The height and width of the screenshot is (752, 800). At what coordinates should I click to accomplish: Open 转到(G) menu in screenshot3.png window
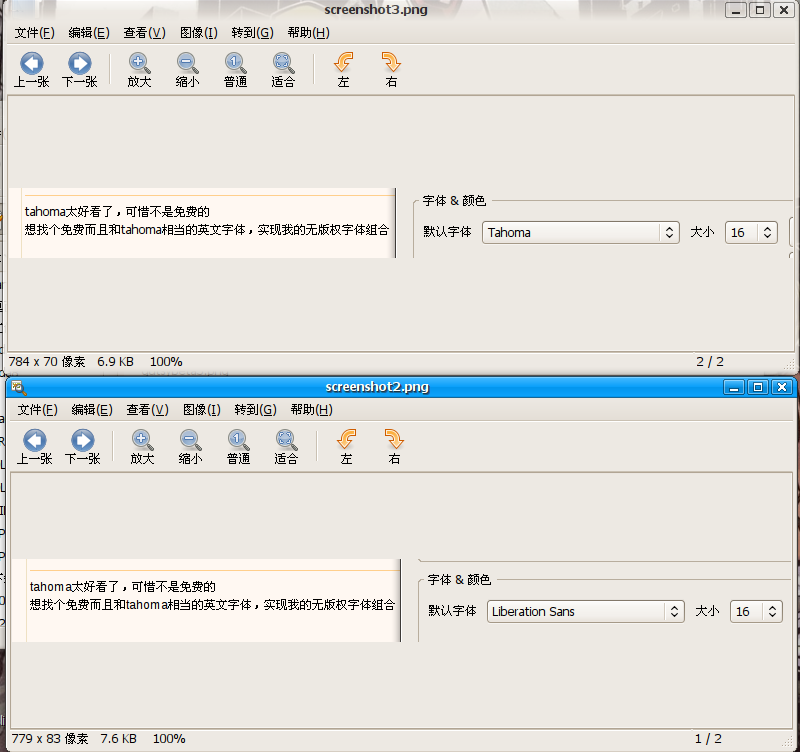[x=252, y=33]
